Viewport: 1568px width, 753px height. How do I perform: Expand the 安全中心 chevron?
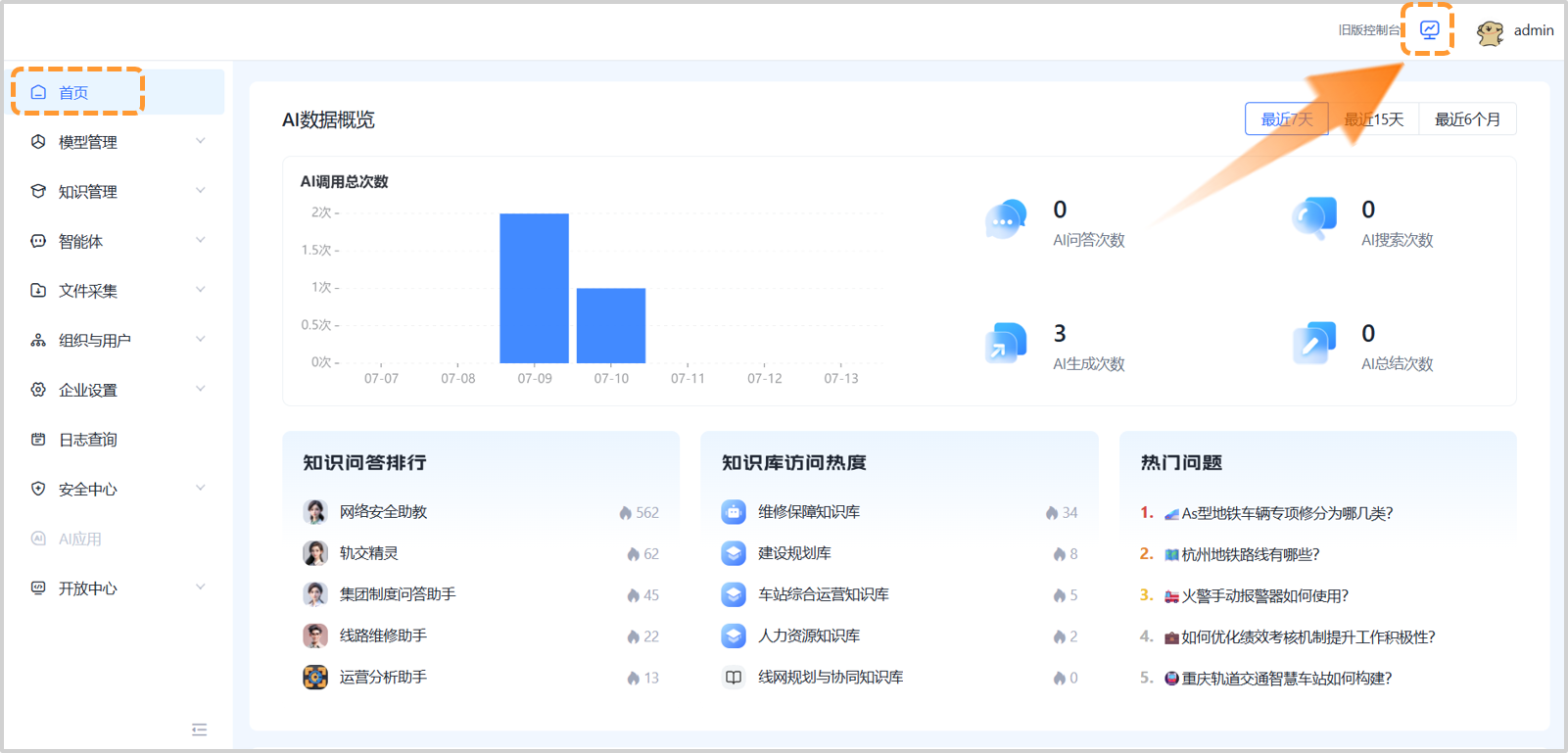tap(200, 488)
